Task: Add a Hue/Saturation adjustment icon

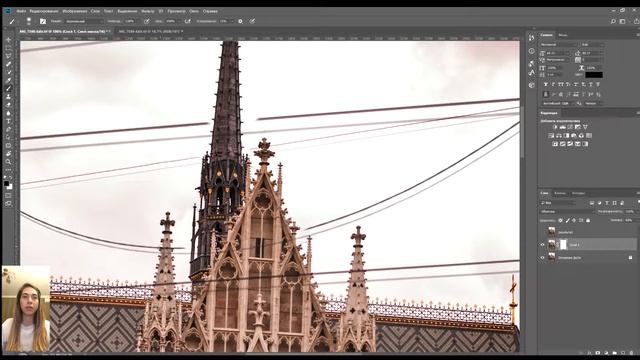Action: click(x=551, y=136)
